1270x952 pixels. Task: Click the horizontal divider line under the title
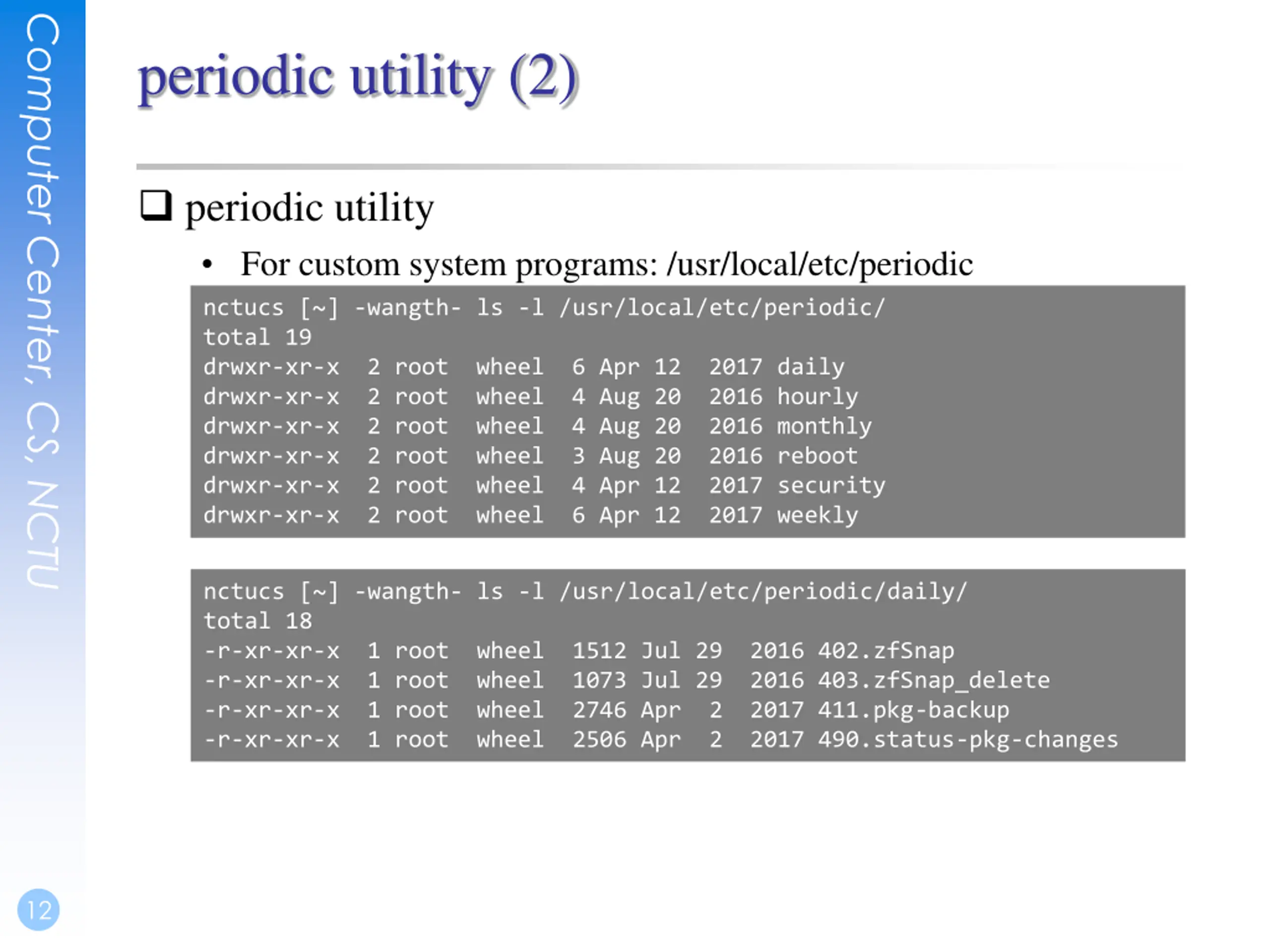coord(660,167)
